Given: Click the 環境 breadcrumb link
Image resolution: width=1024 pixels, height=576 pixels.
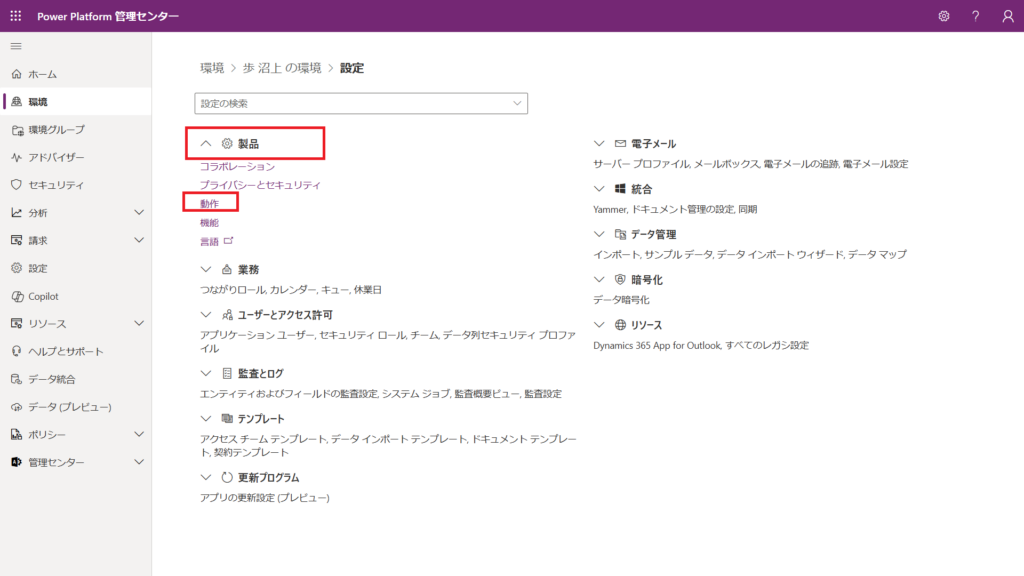Looking at the screenshot, I should click(x=212, y=68).
